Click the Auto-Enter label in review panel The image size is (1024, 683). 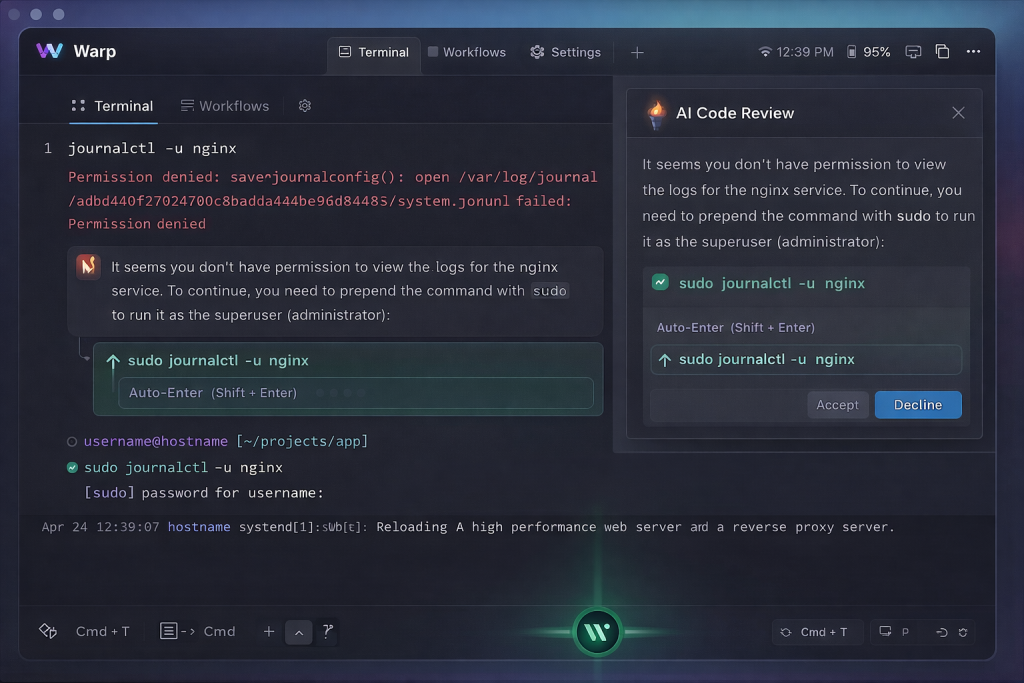[735, 327]
